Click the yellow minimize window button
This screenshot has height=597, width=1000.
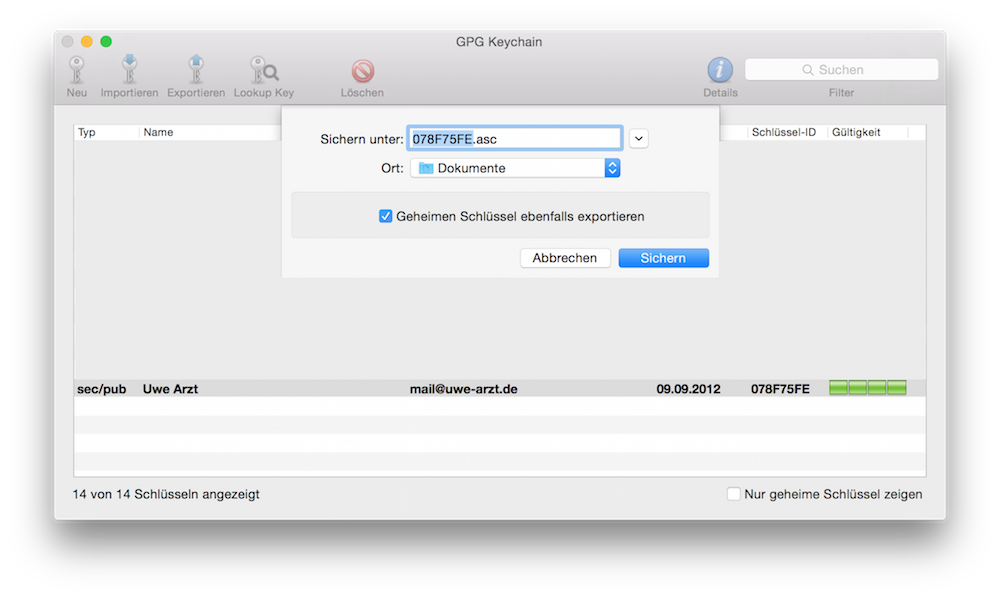coord(87,41)
